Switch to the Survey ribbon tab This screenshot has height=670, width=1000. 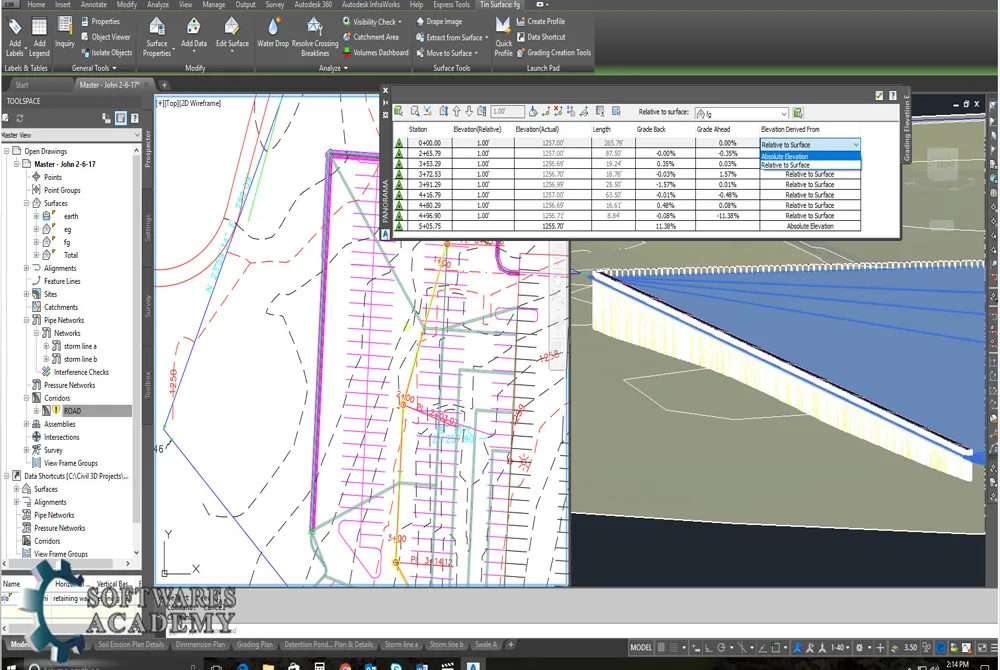[275, 4]
